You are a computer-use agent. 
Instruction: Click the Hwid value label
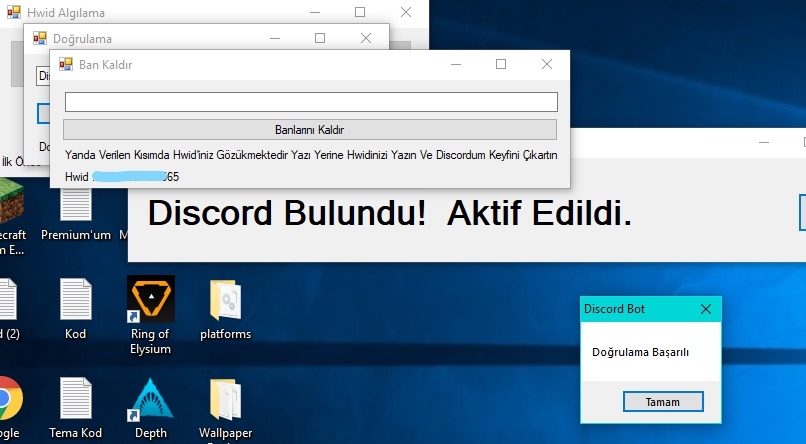click(122, 177)
